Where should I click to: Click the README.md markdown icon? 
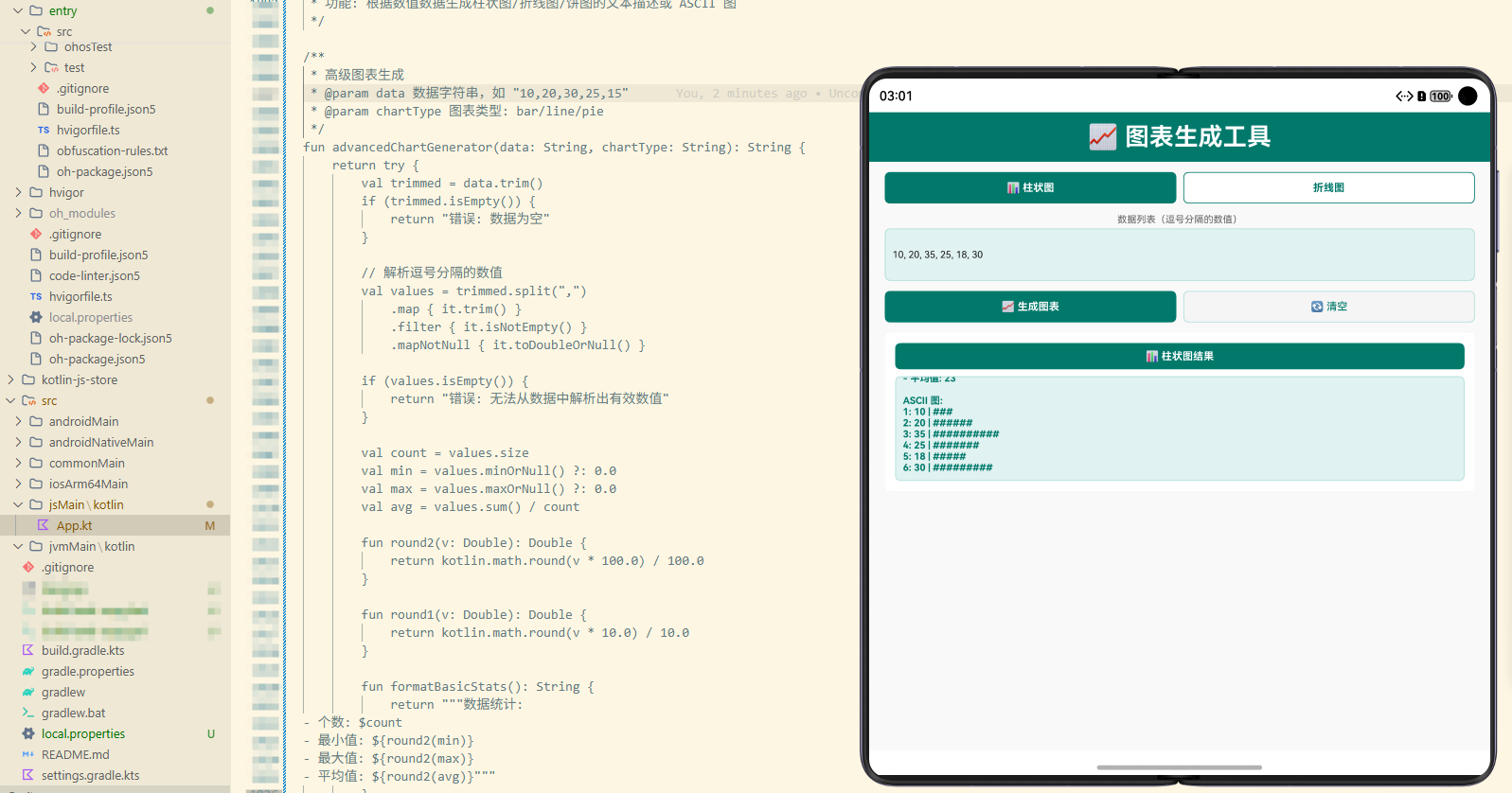(x=28, y=754)
